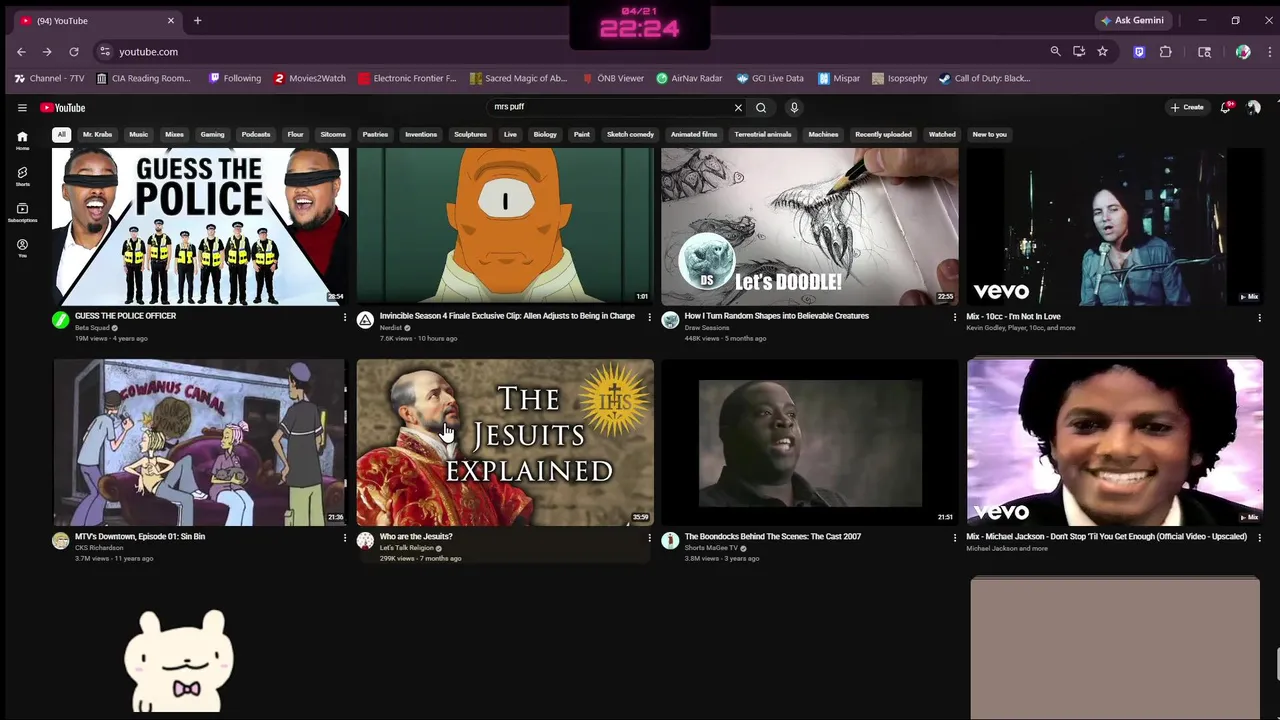Select the Sitcoms filter chip
The height and width of the screenshot is (720, 1280).
coord(333,134)
